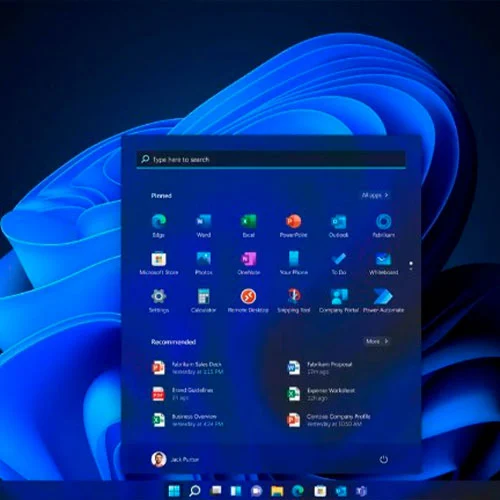Launch PowerPoint pinned app
Screen dimensions: 500x500
tap(293, 226)
